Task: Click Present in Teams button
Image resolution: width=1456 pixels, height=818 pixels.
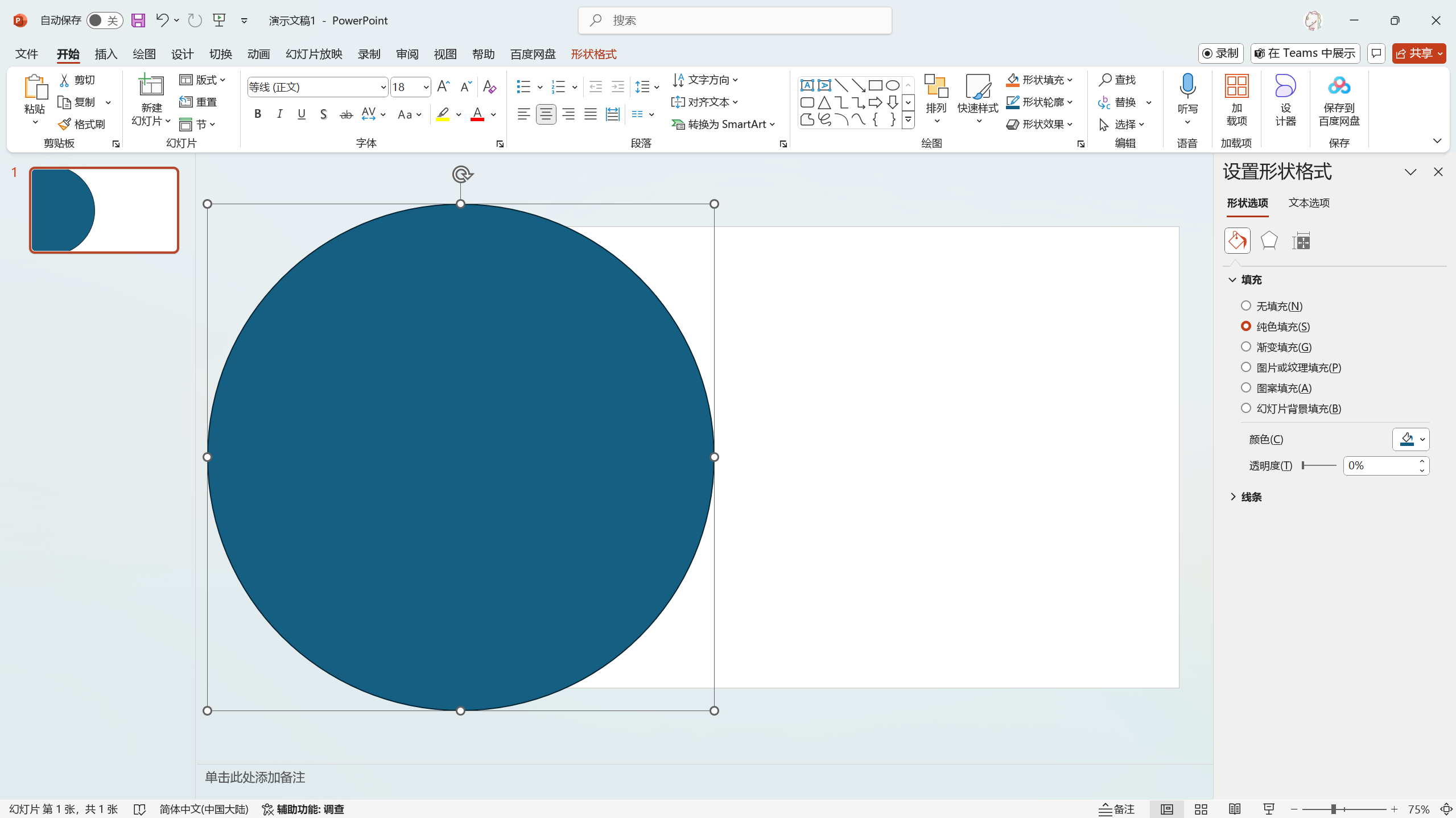Action: point(1305,53)
